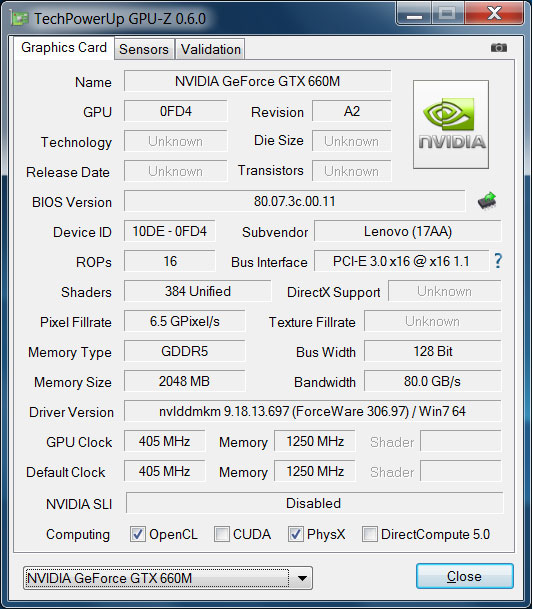
Task: Open the GPU selection dropdown arrow
Action: 302,578
